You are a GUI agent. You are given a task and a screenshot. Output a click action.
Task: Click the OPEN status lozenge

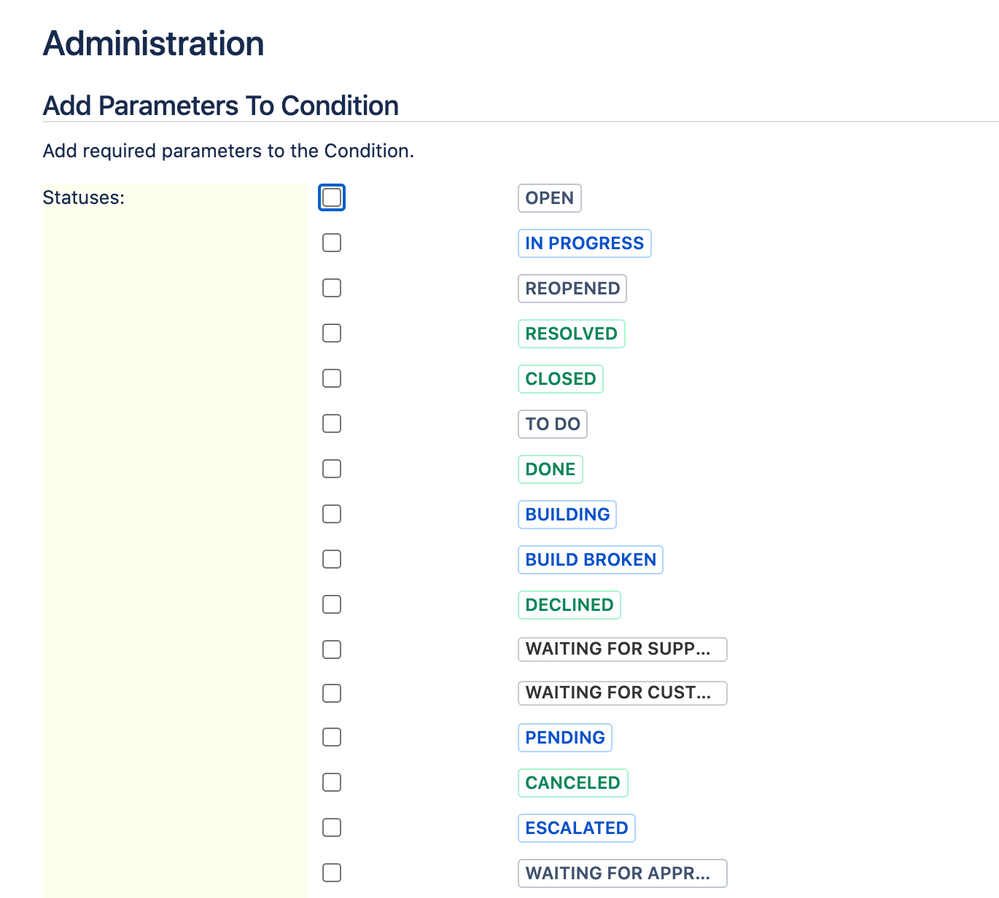tap(549, 198)
